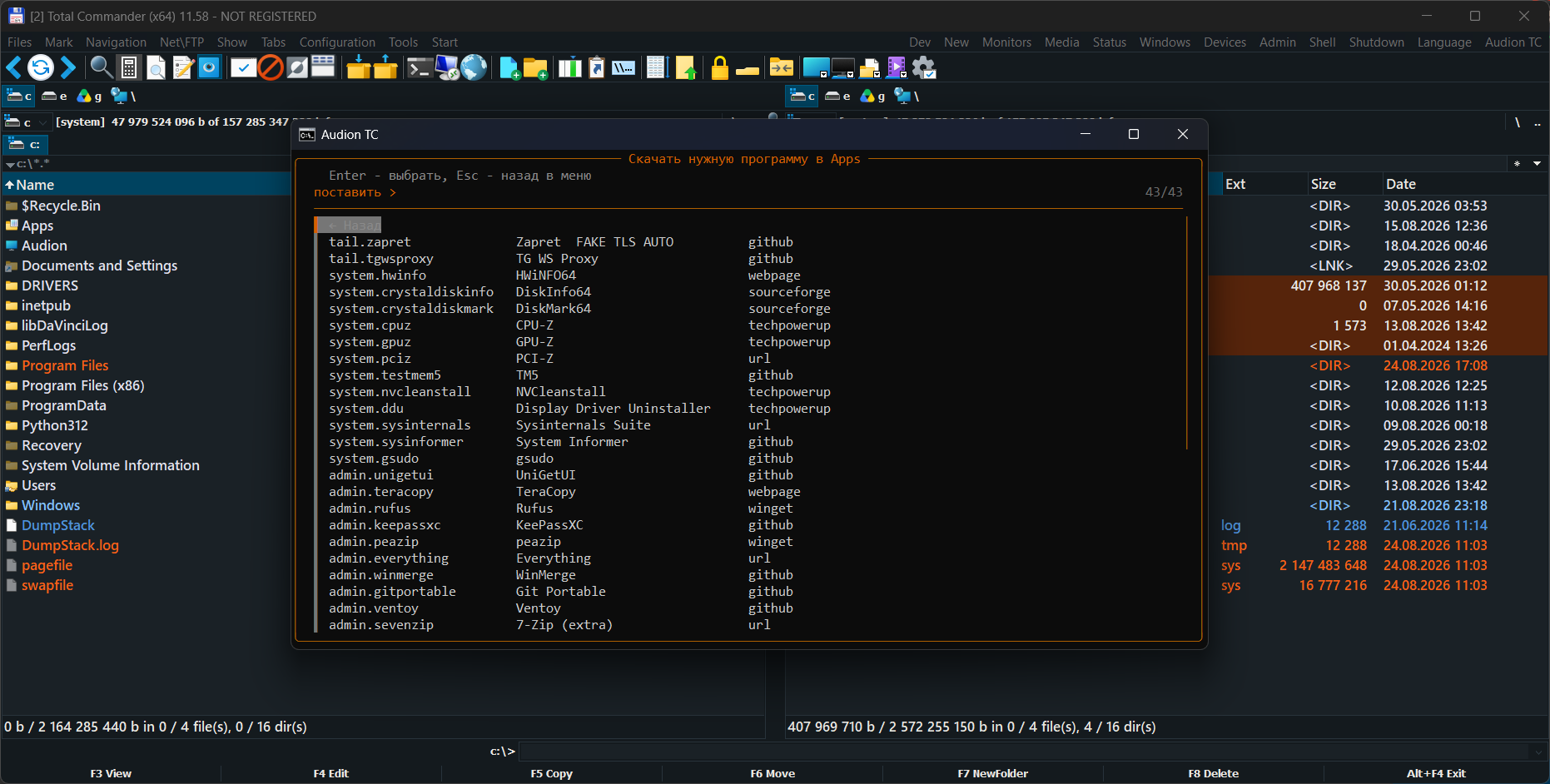Click the pack files box icon
The width and height of the screenshot is (1550, 784).
pyautogui.click(x=359, y=67)
